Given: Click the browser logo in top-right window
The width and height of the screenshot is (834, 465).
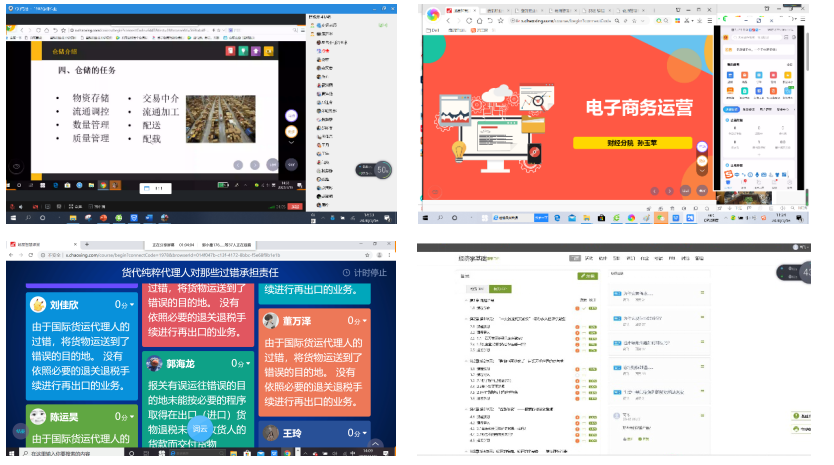Looking at the screenshot, I should [432, 13].
